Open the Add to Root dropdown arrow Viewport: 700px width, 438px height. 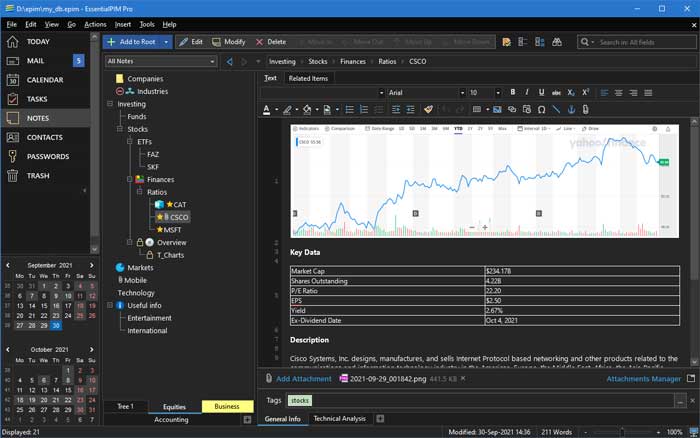point(166,42)
